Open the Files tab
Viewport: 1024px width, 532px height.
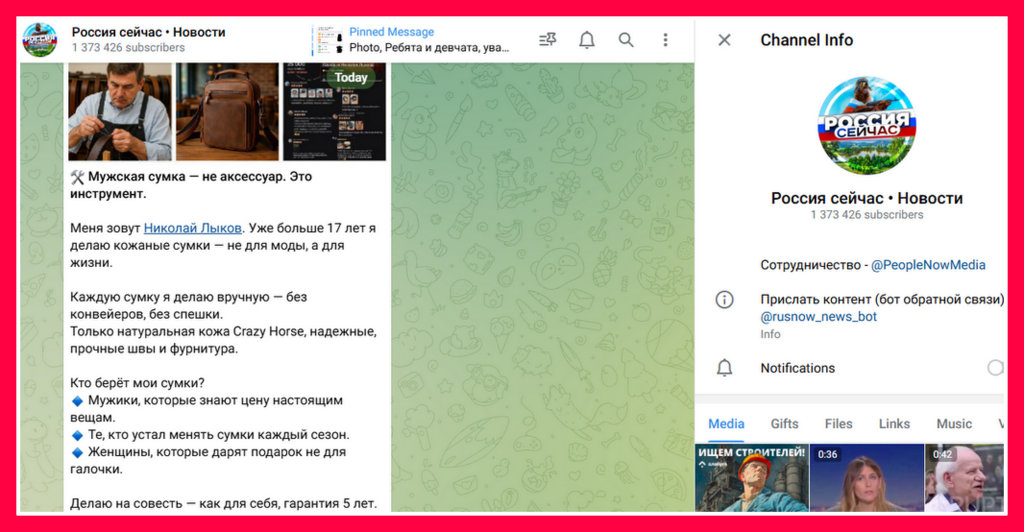(838, 424)
